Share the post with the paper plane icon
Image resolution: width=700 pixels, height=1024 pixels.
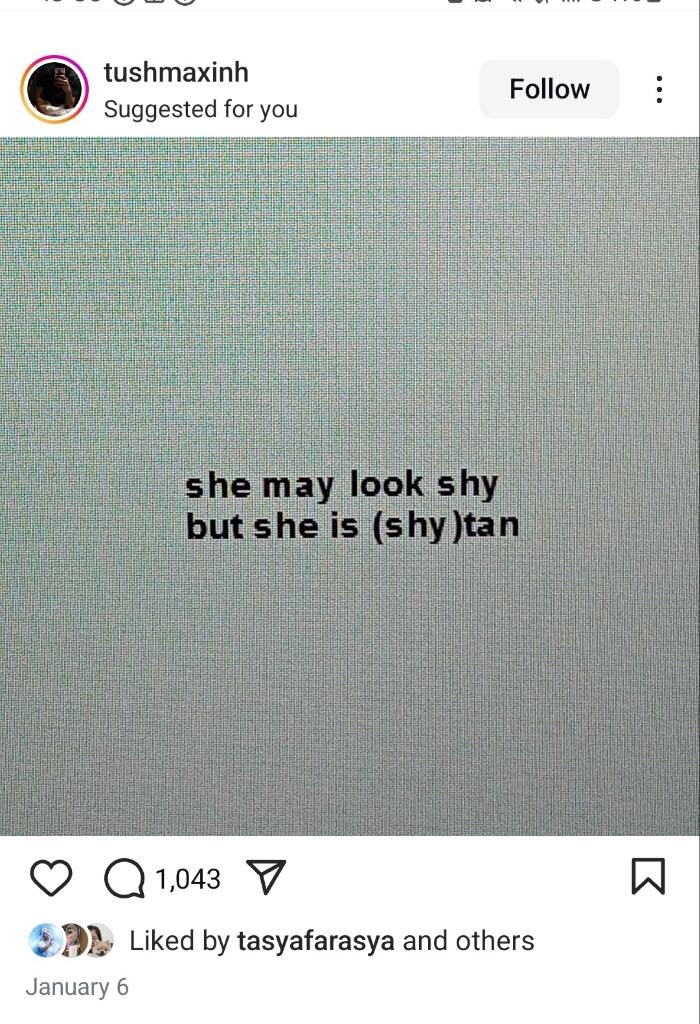[266, 876]
